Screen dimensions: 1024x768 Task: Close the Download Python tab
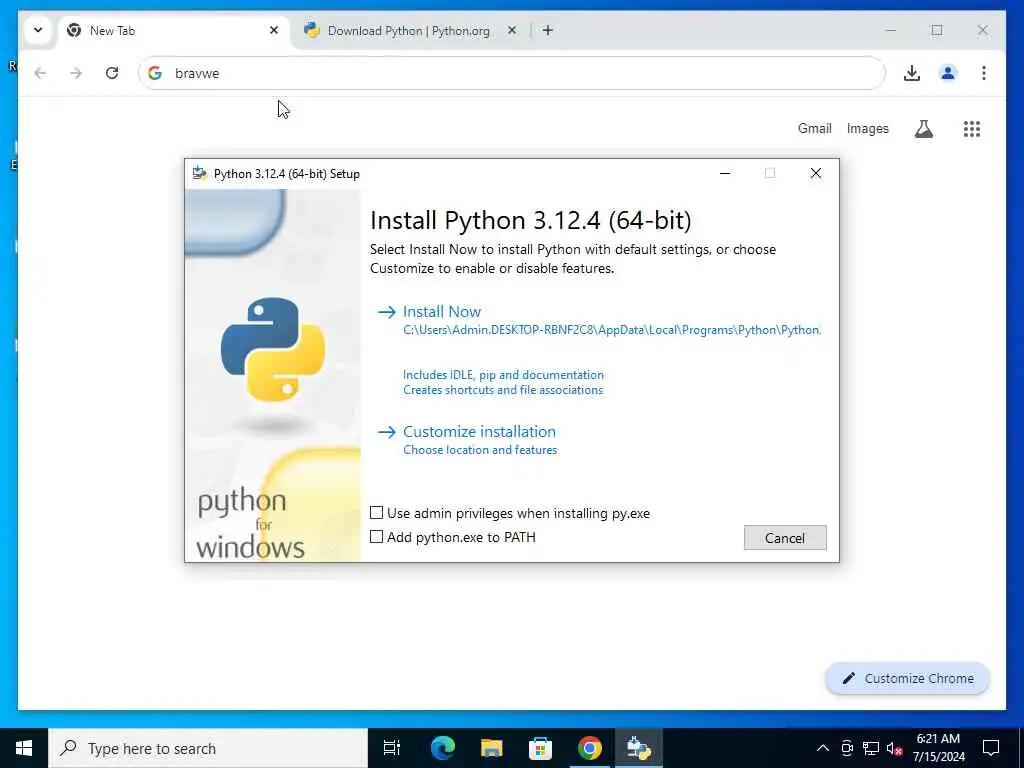[512, 30]
